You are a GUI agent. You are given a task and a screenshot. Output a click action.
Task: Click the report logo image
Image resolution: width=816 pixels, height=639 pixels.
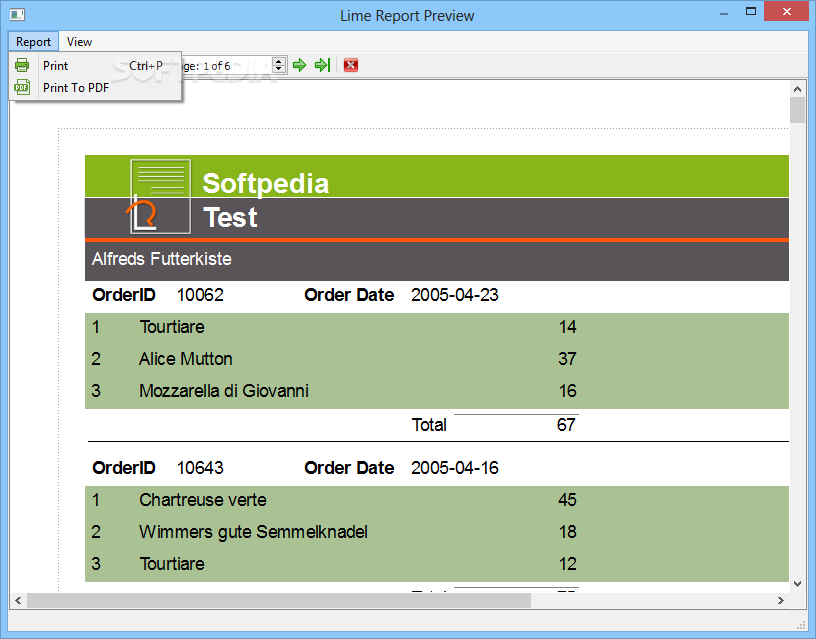(160, 196)
